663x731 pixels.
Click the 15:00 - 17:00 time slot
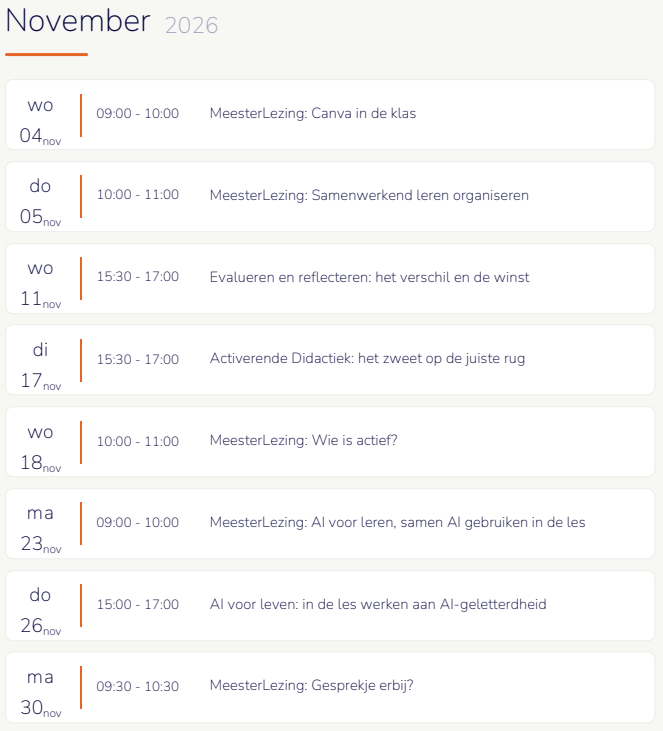(x=138, y=604)
